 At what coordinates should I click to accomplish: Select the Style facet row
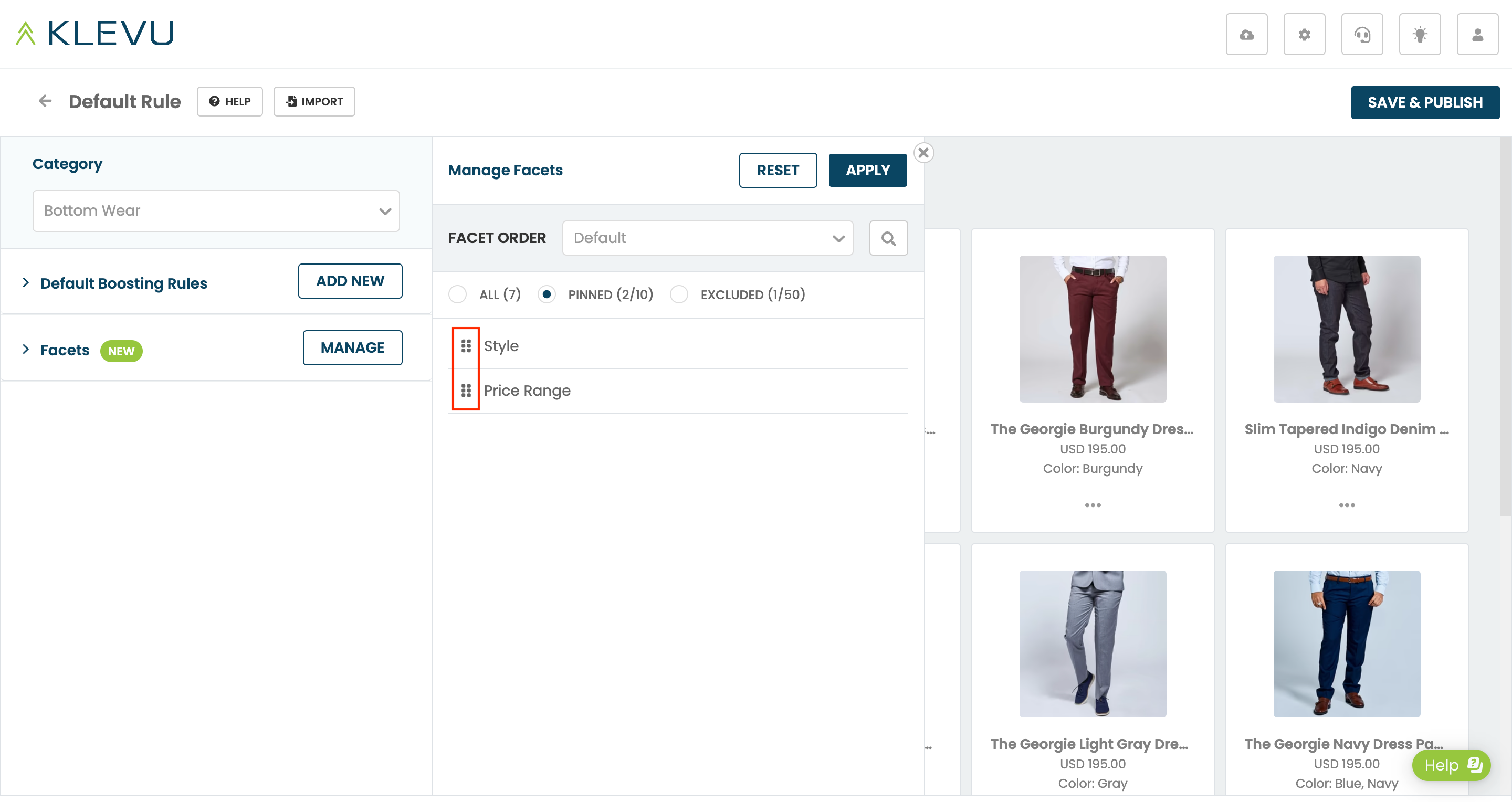pyautogui.click(x=678, y=346)
